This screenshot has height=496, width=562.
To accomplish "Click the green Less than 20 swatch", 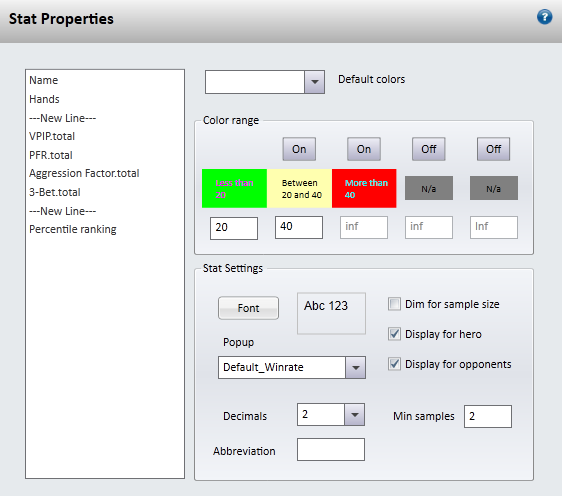I will coord(234,189).
